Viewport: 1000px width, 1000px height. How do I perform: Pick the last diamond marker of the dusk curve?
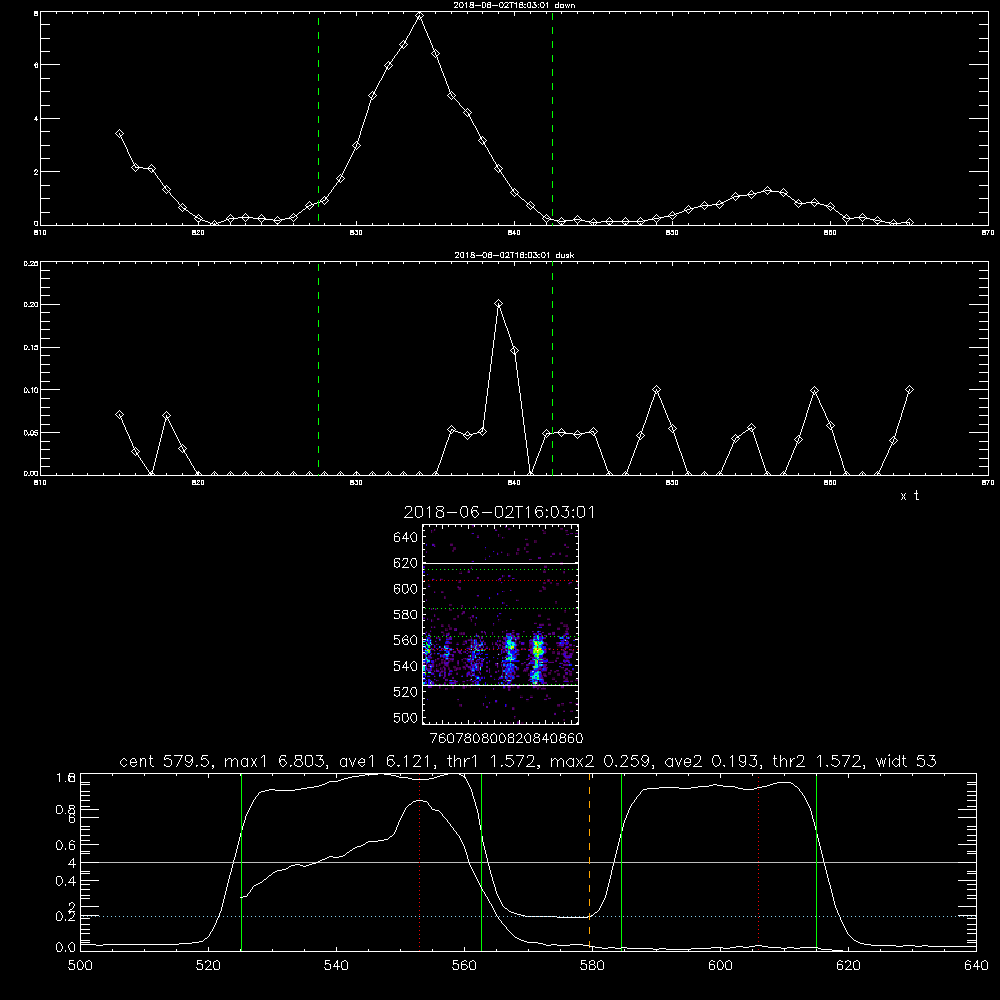[909, 389]
